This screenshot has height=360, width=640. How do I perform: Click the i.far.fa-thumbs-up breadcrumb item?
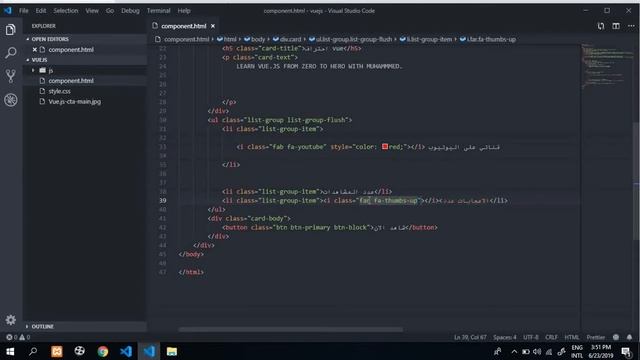[x=488, y=39]
